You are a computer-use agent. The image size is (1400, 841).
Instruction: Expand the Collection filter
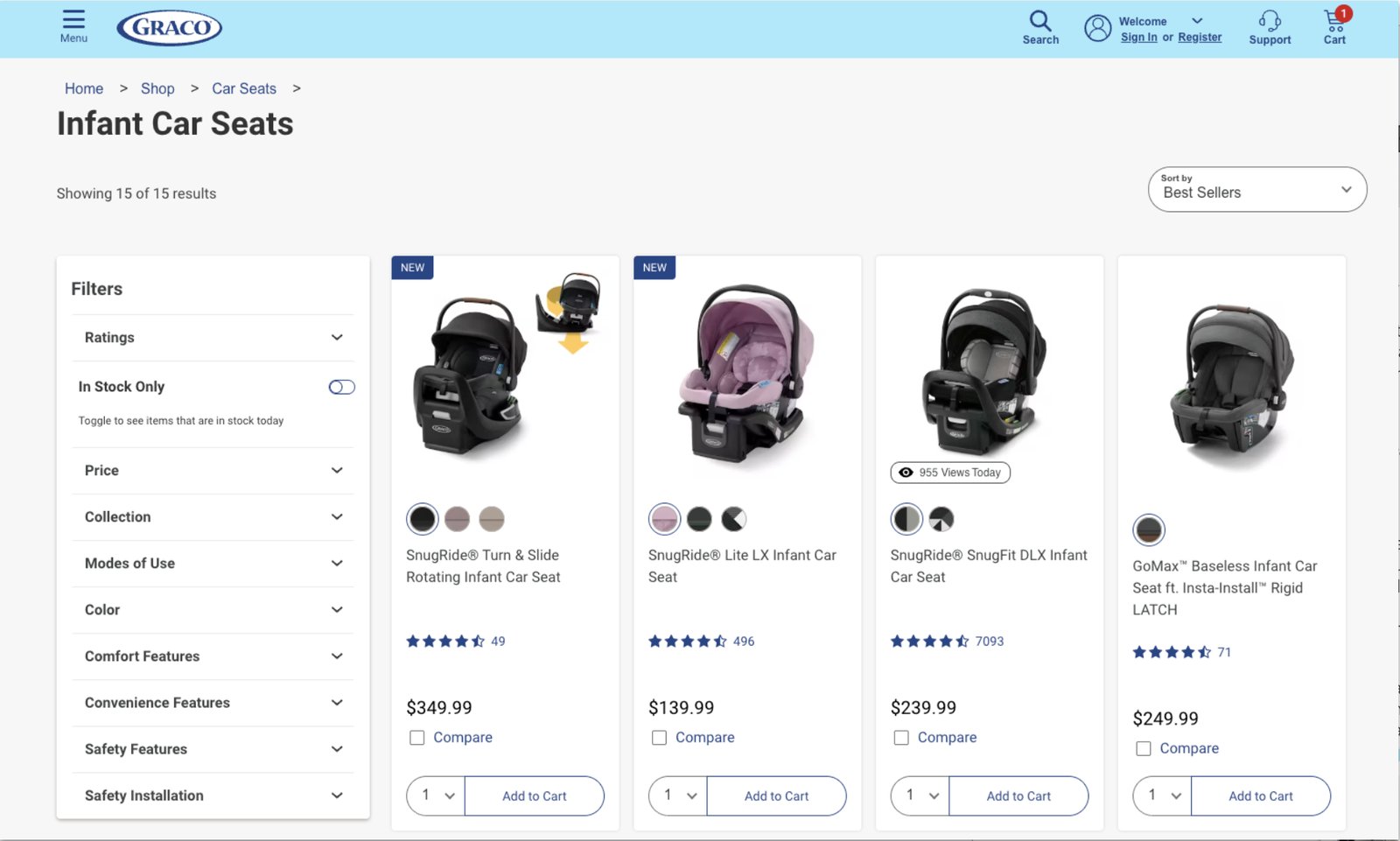tap(213, 517)
